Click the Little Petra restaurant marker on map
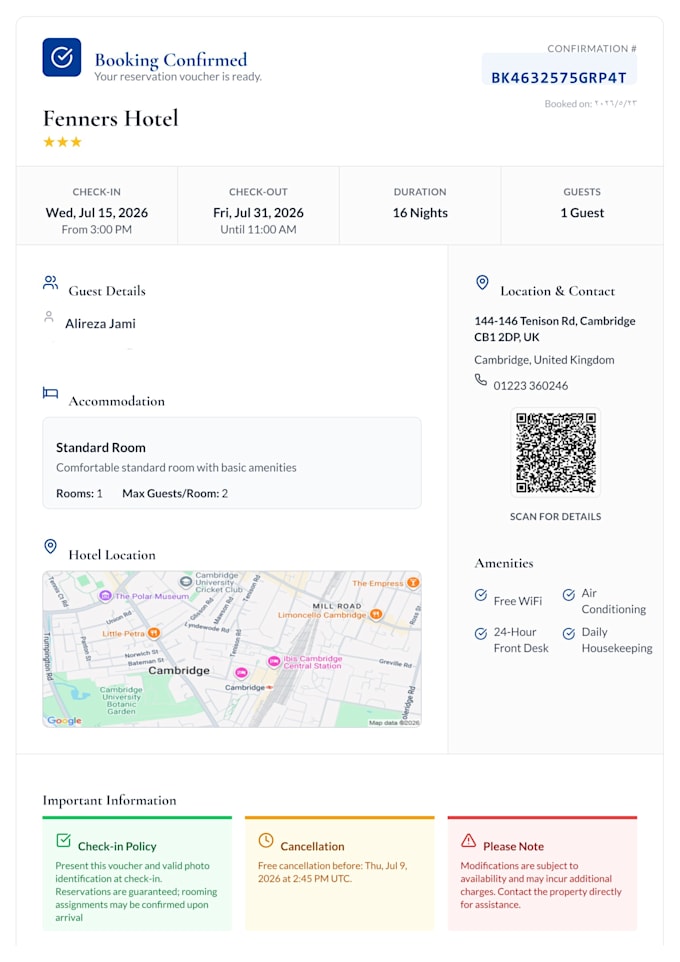Image resolution: width=680 pixels, height=962 pixels. (154, 633)
